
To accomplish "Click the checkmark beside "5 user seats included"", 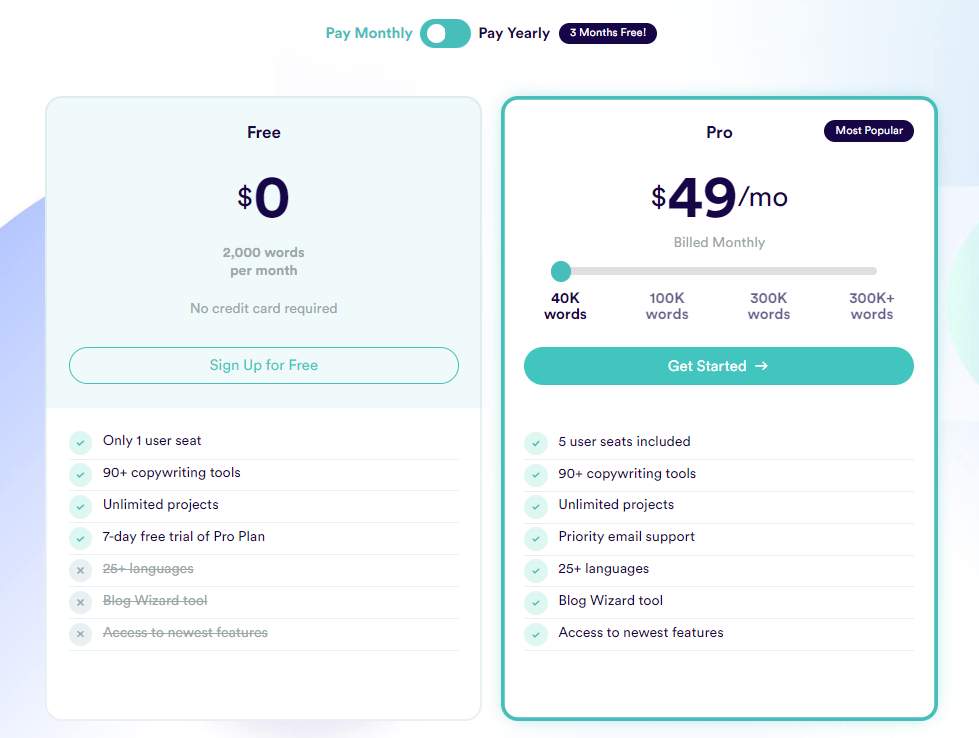I will (535, 442).
